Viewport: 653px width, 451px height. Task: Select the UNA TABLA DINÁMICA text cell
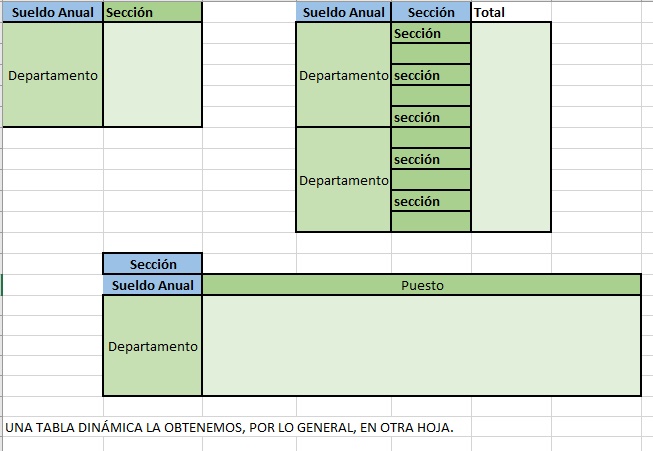(229, 427)
